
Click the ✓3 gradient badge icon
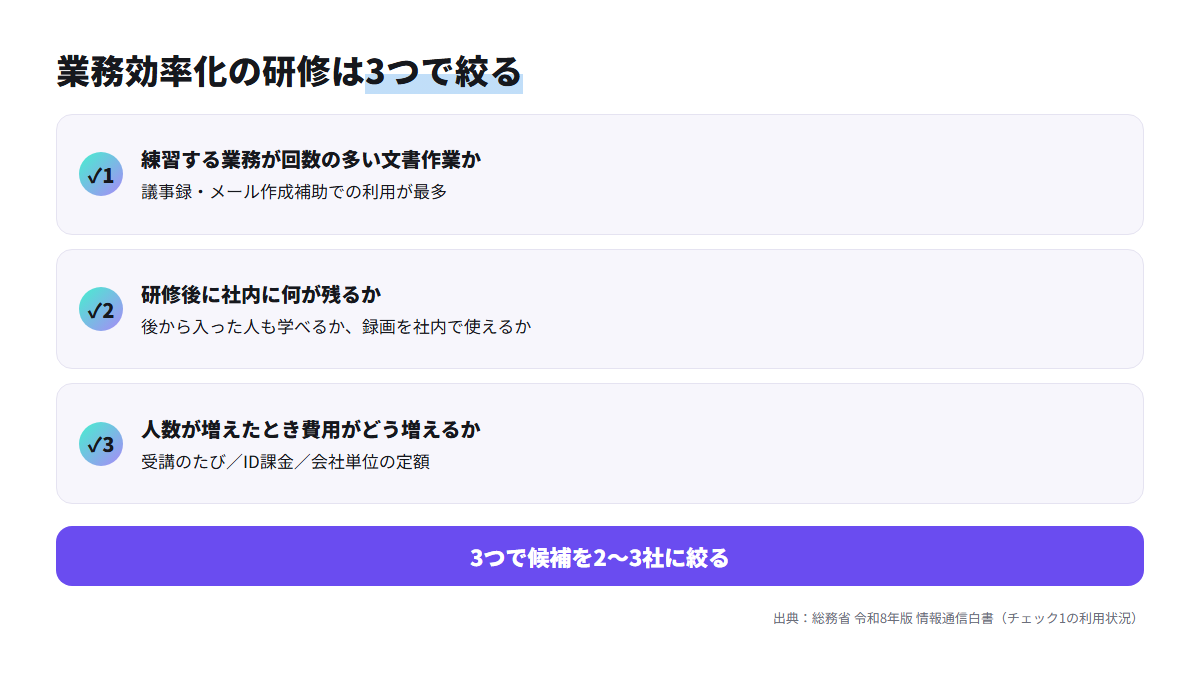click(101, 444)
